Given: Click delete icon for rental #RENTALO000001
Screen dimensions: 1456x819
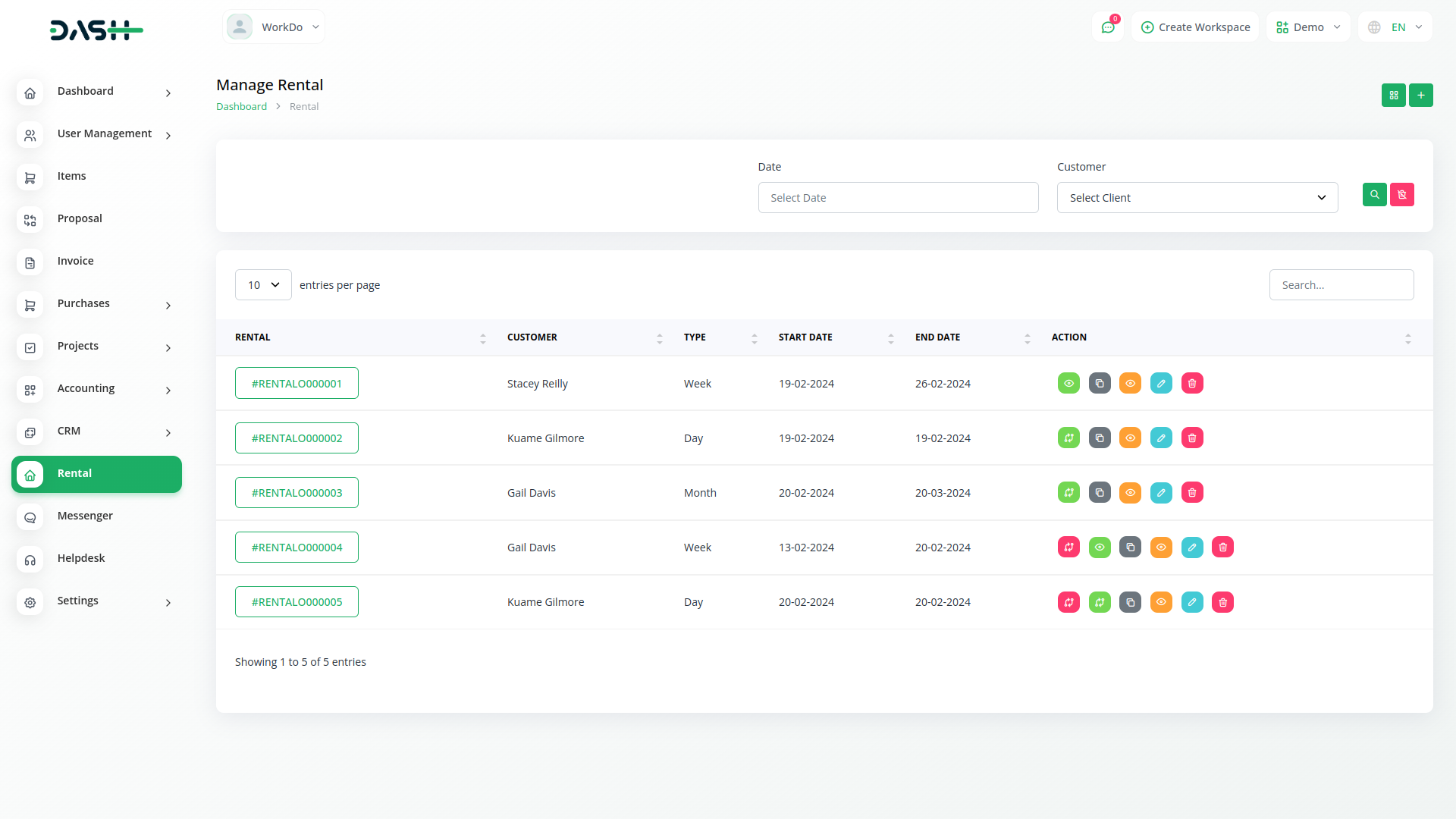Looking at the screenshot, I should point(1192,383).
